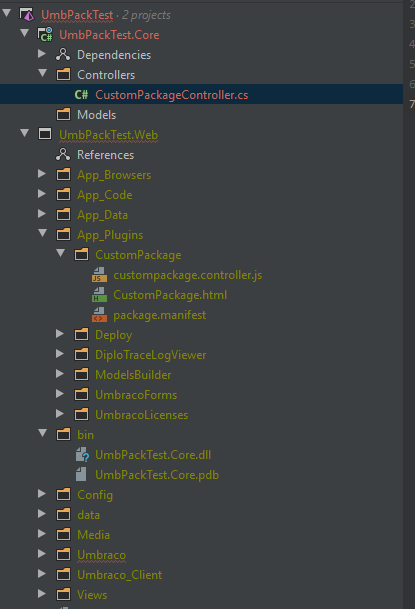The image size is (415, 609).
Task: Click the Controllers folder icon
Action: click(63, 75)
